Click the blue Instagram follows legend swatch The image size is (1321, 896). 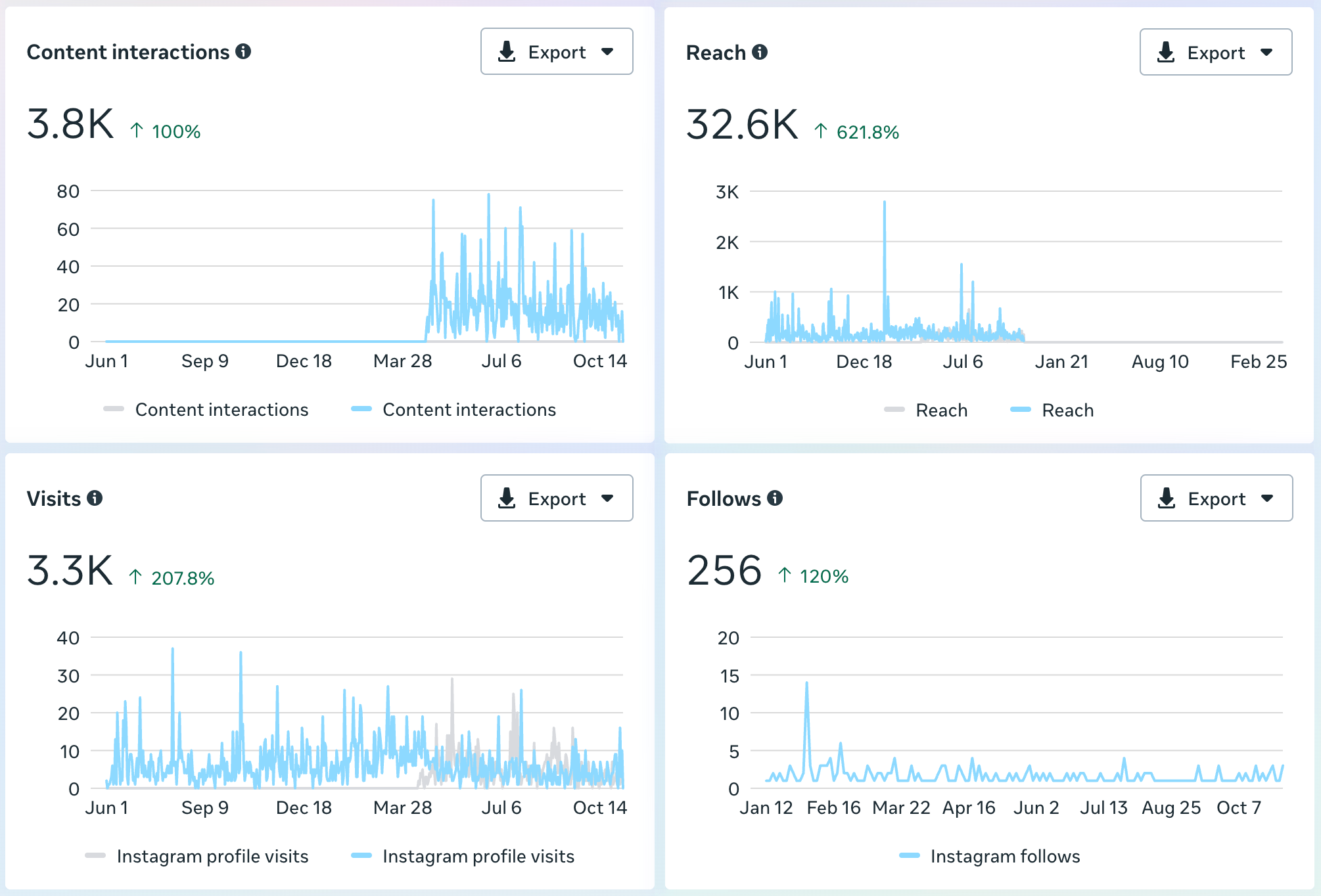pos(910,855)
